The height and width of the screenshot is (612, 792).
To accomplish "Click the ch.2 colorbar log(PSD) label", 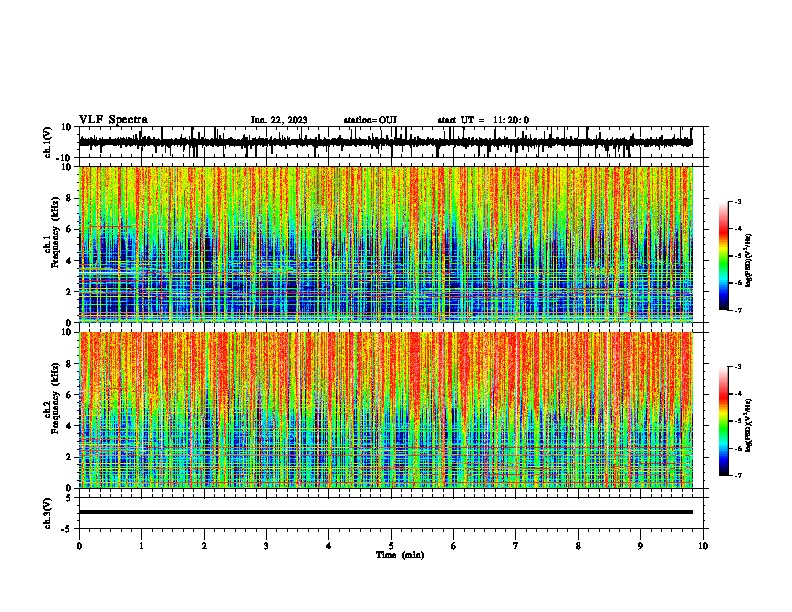I will [x=748, y=425].
